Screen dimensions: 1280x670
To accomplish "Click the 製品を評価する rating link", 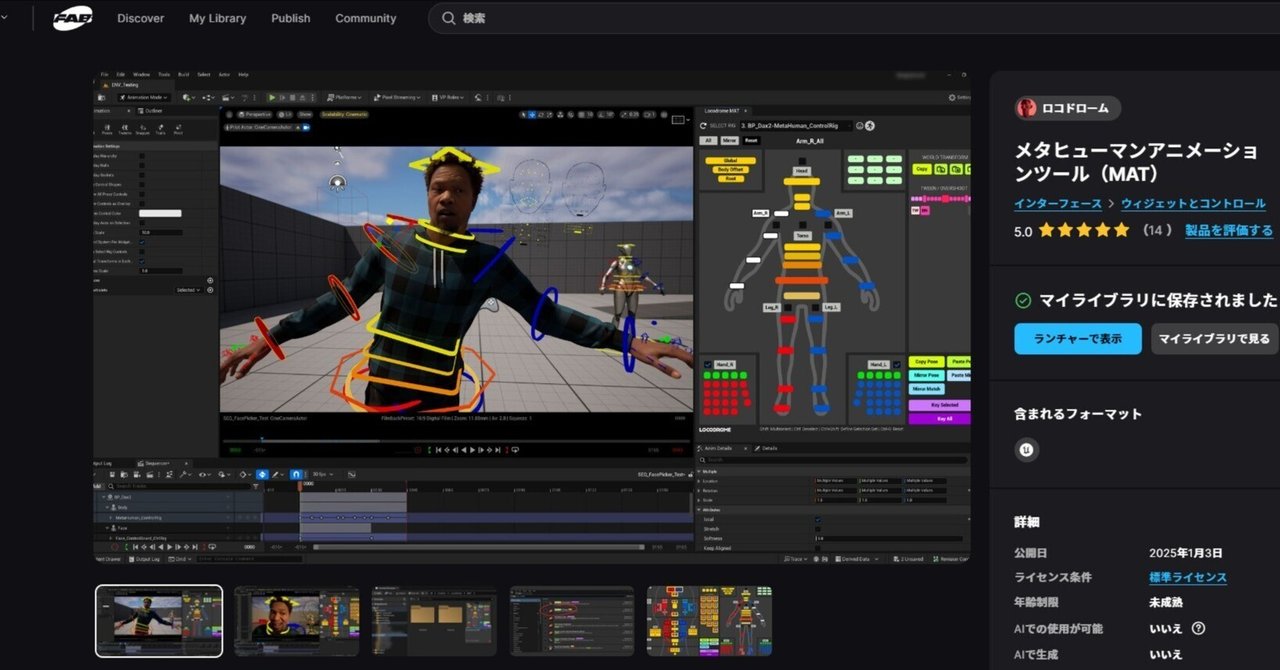I will 1229,230.
